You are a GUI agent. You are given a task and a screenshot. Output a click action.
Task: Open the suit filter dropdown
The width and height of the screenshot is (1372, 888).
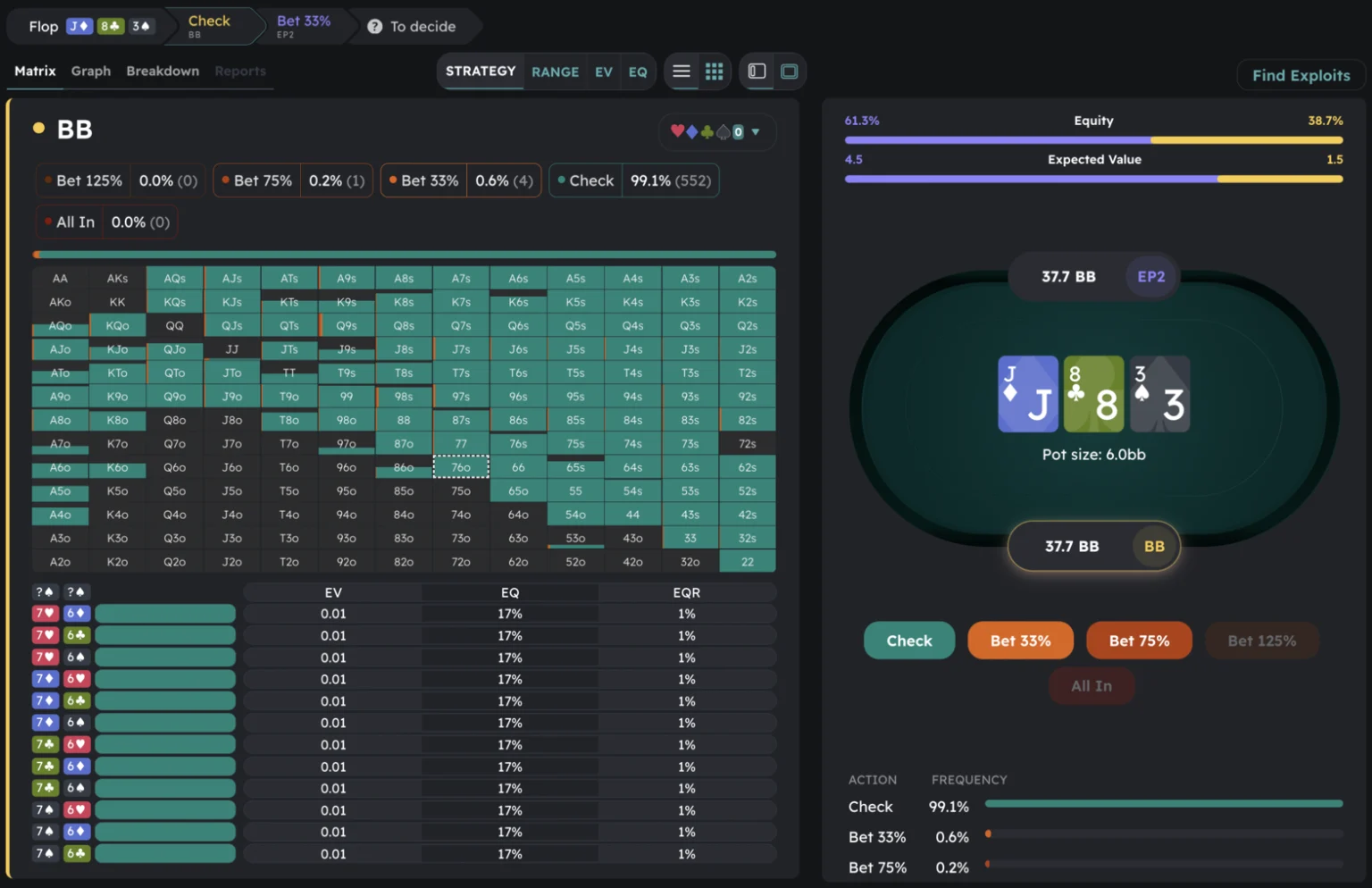(x=717, y=132)
